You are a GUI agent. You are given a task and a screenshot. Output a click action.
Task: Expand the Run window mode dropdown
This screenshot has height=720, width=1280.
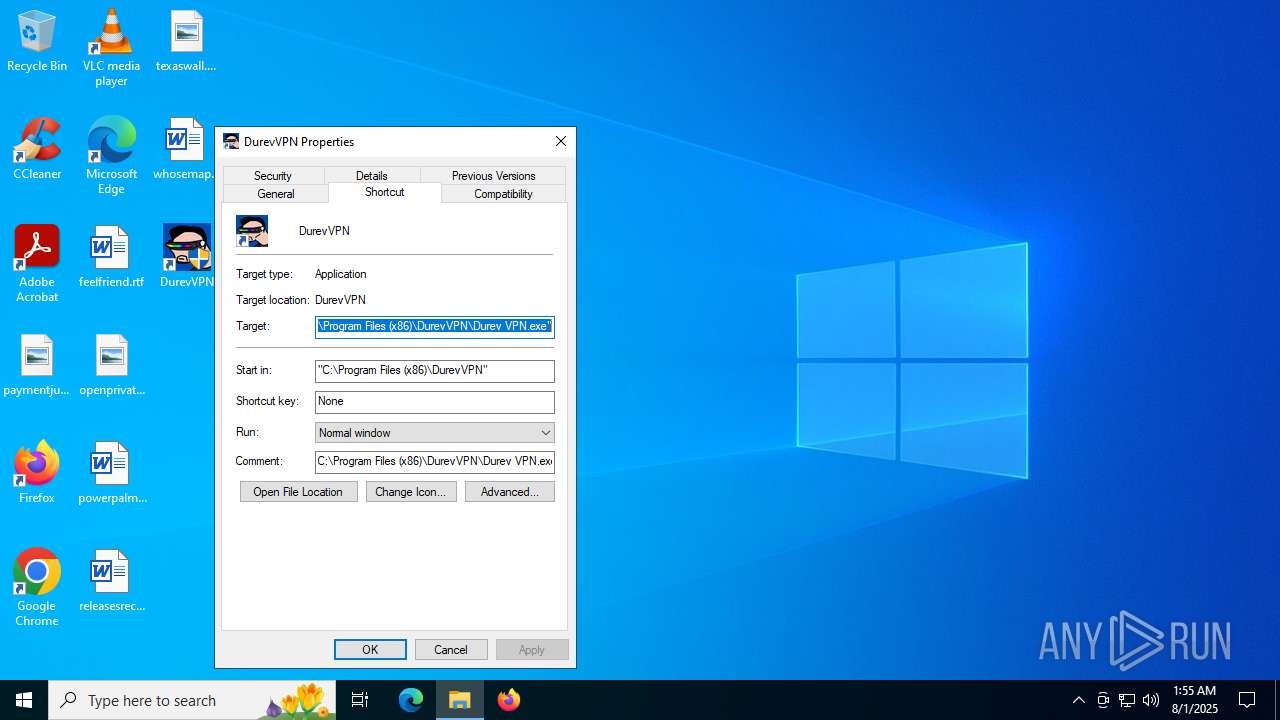point(435,433)
